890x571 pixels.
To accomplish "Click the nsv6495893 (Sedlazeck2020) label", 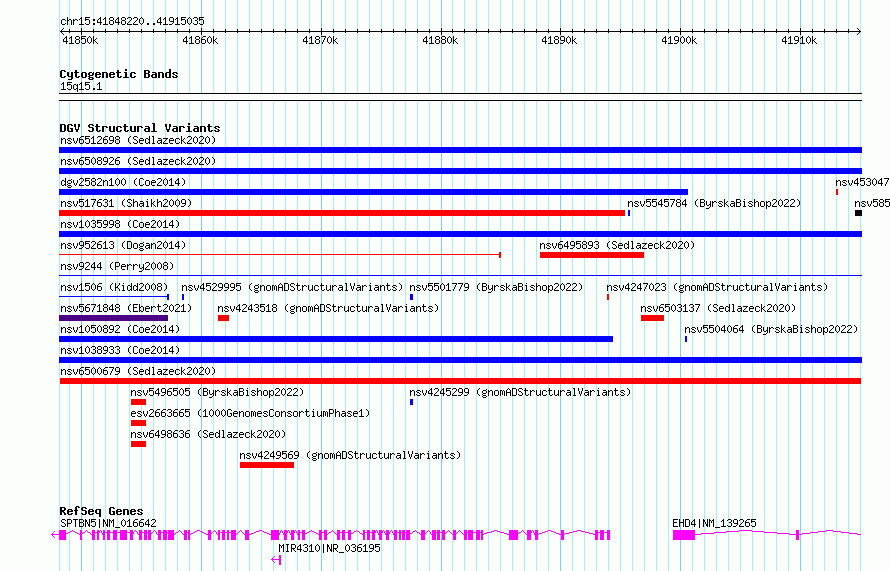I will click(x=617, y=245).
